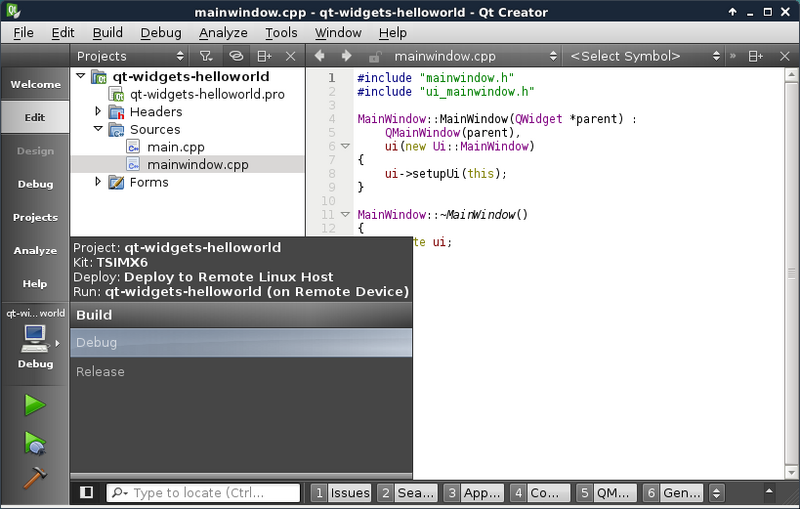Image resolution: width=800 pixels, height=509 pixels.
Task: Select the Debug build configuration
Action: 241,342
